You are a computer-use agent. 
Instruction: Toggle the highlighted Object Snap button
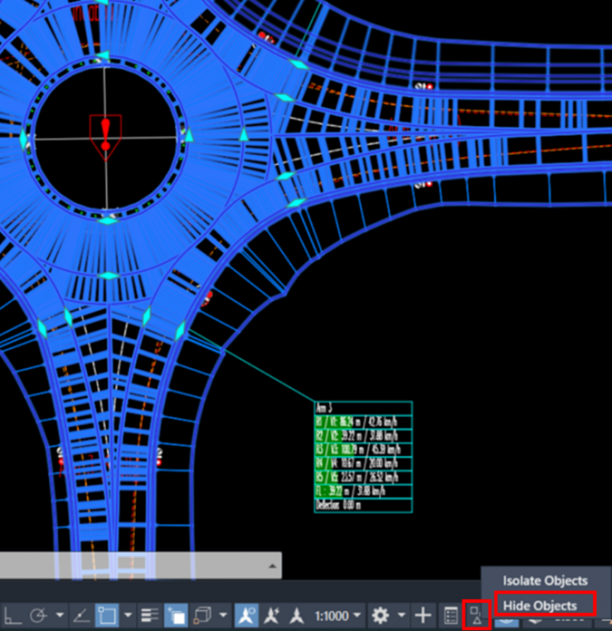107,615
